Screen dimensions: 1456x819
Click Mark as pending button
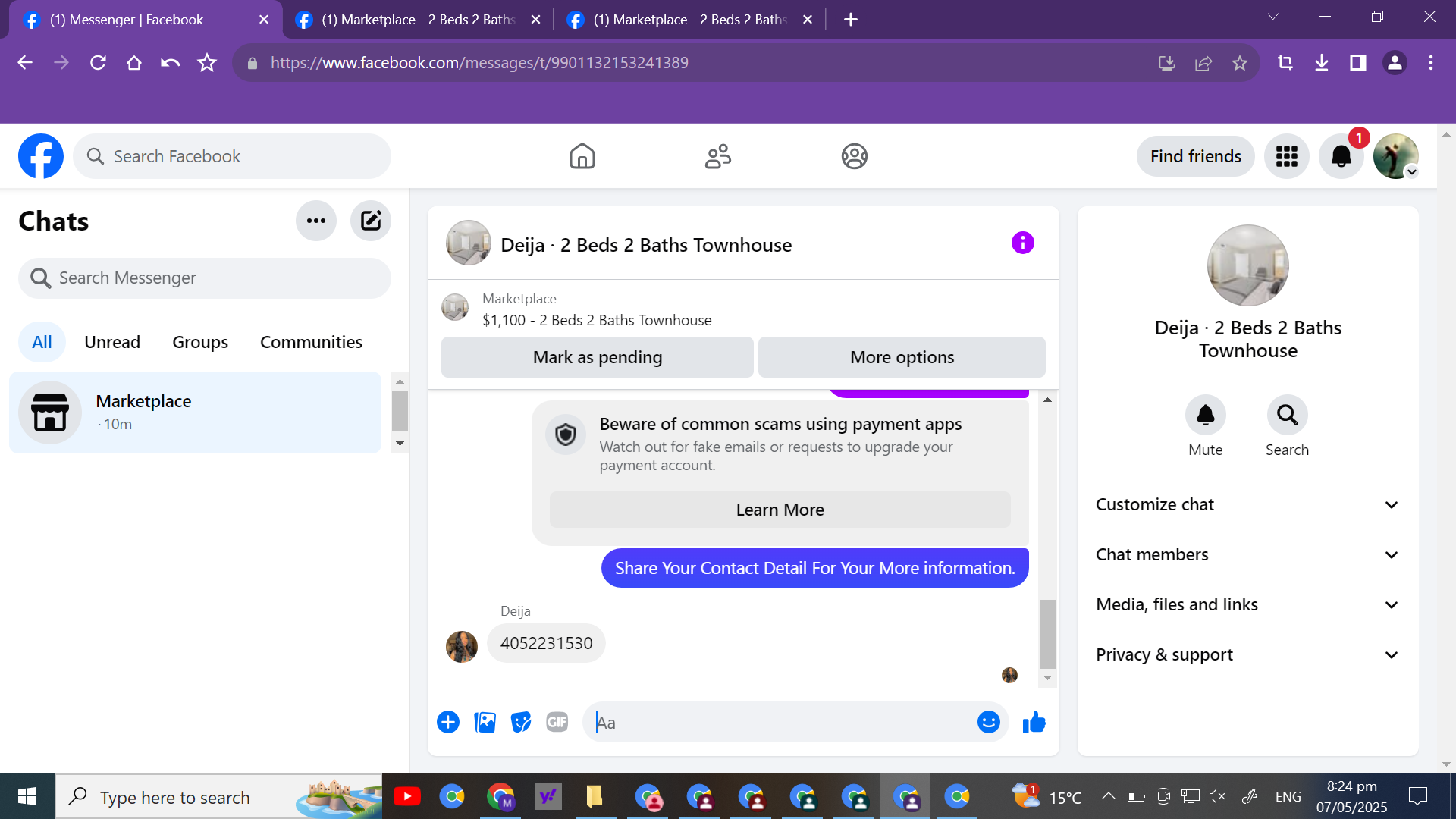coord(597,357)
